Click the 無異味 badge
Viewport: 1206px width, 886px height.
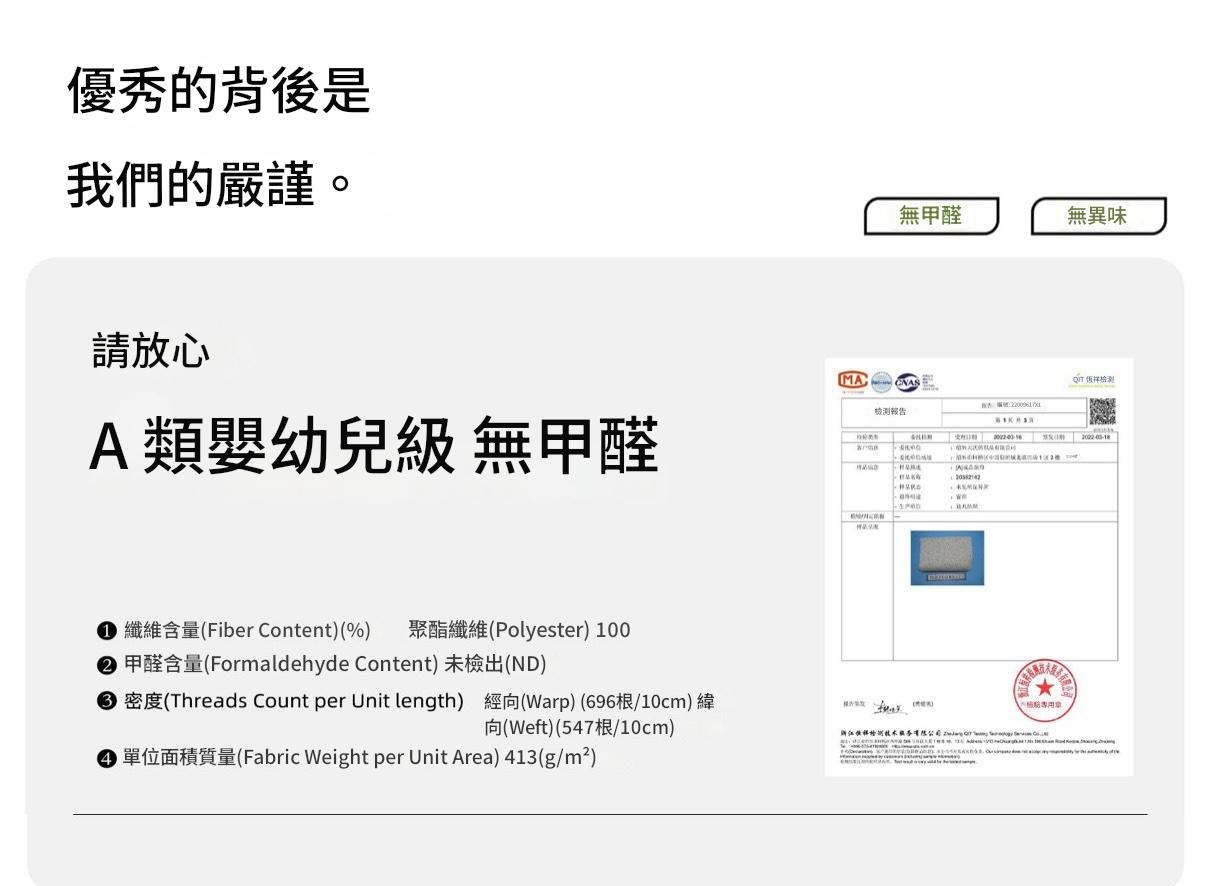(x=1098, y=216)
